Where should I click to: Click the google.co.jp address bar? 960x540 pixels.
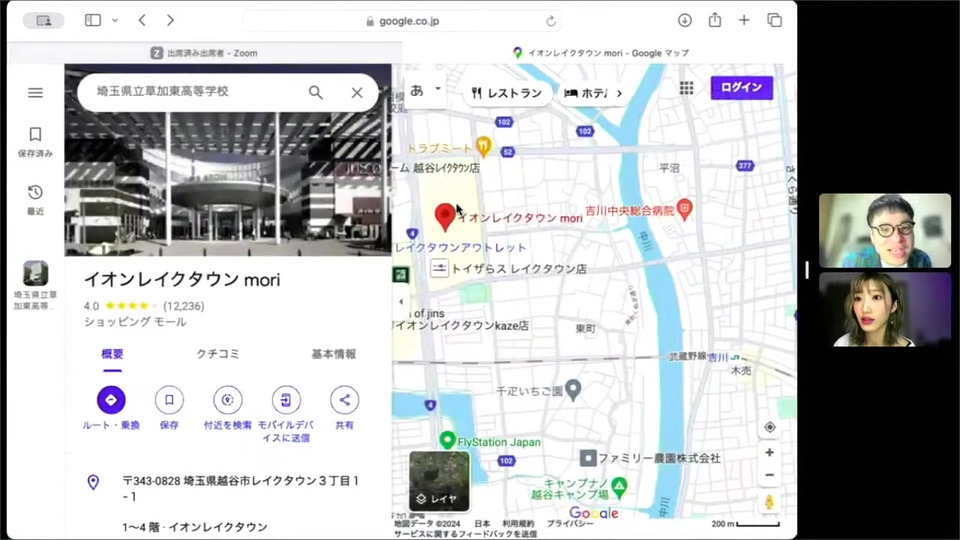click(402, 21)
